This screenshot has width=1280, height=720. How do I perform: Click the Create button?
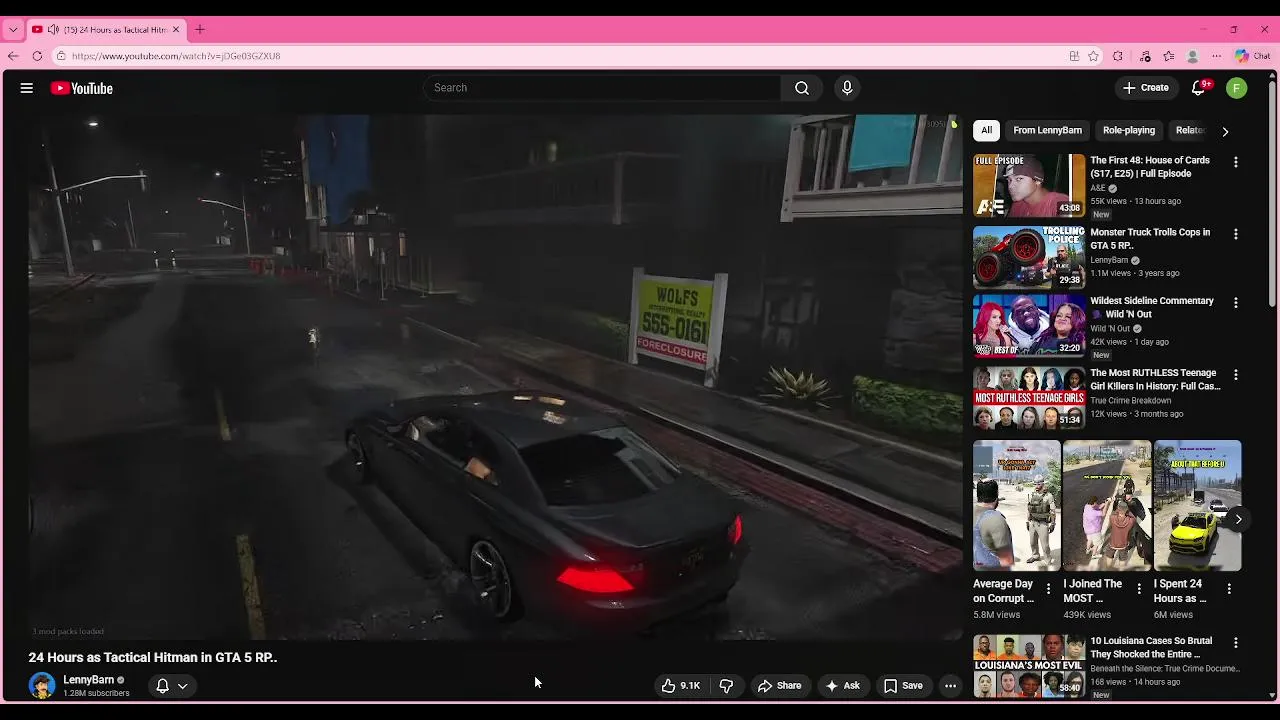(1146, 88)
